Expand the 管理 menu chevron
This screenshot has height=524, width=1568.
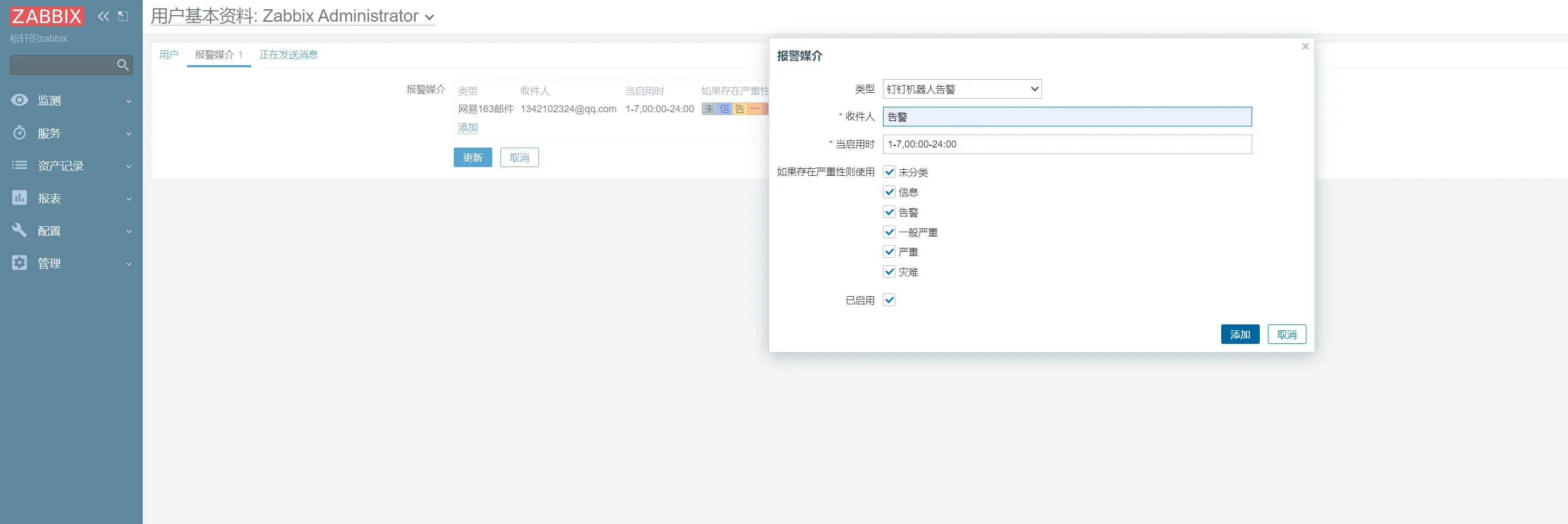pyautogui.click(x=129, y=264)
